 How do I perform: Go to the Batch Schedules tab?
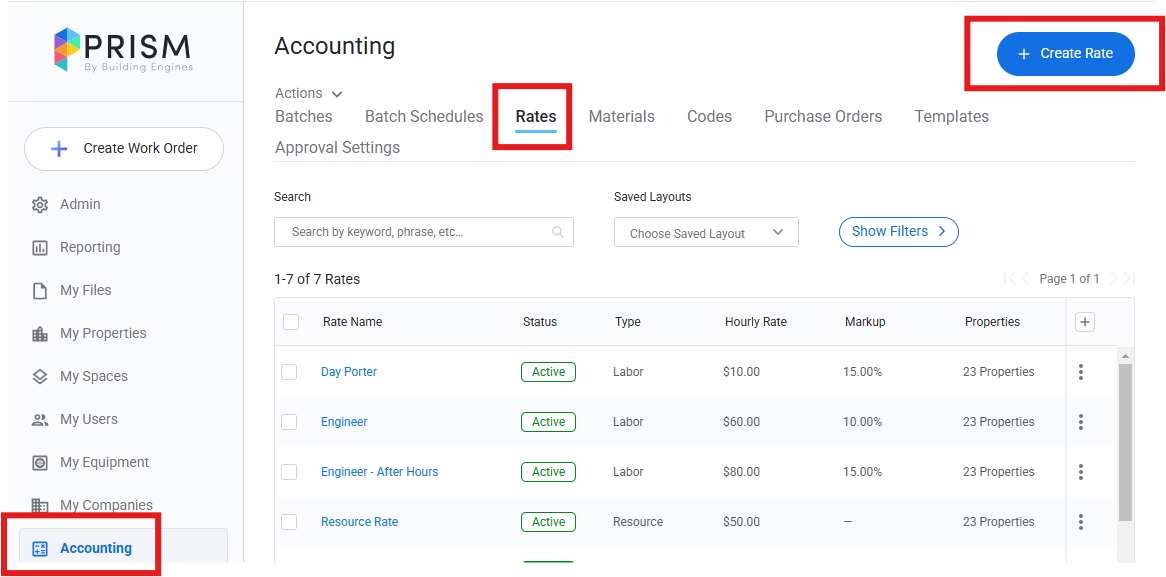[x=424, y=116]
